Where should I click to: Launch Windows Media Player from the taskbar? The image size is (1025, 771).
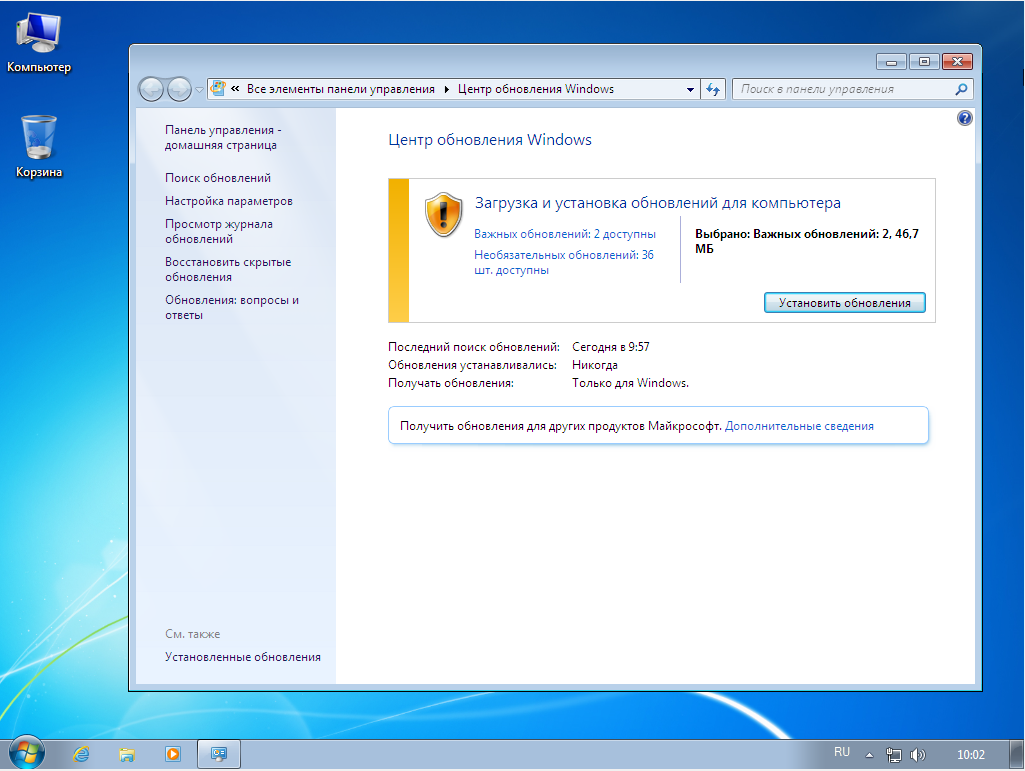173,754
